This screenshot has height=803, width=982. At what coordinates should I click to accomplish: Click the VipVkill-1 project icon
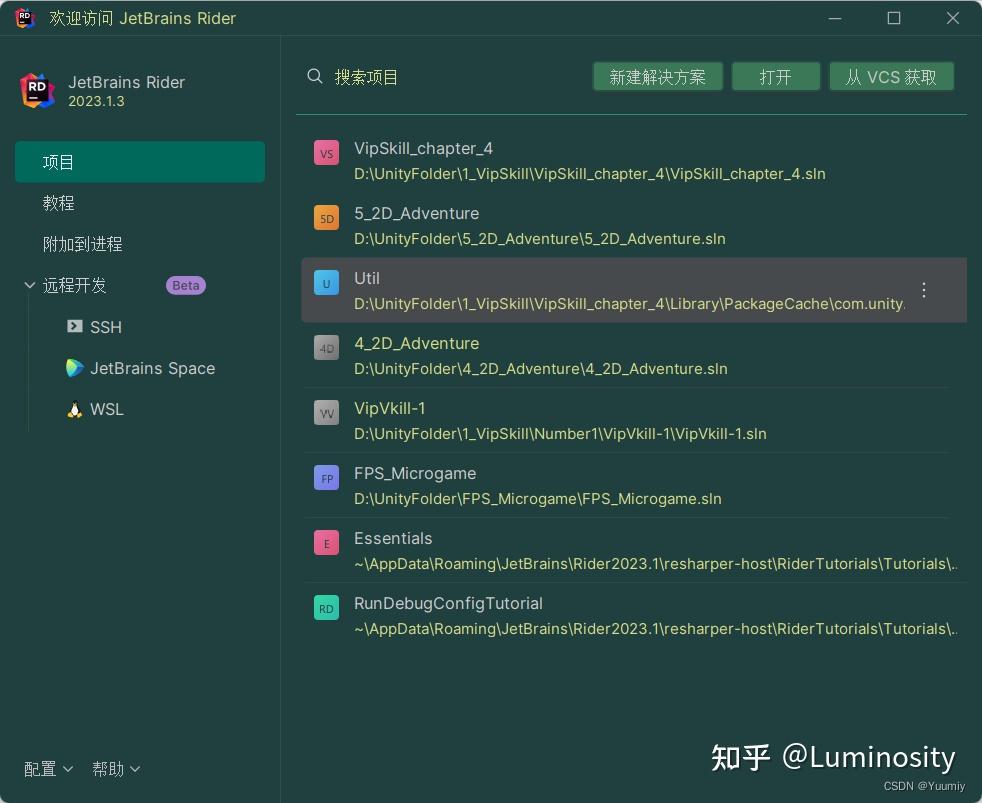click(x=326, y=413)
